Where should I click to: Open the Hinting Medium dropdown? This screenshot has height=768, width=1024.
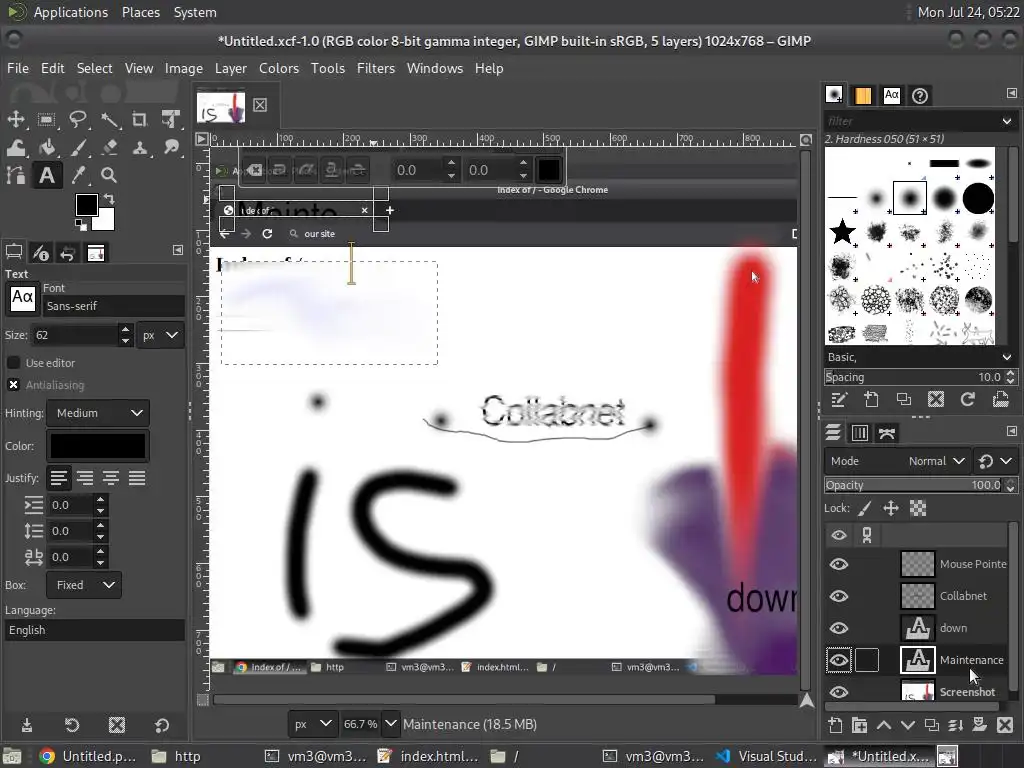pos(98,413)
